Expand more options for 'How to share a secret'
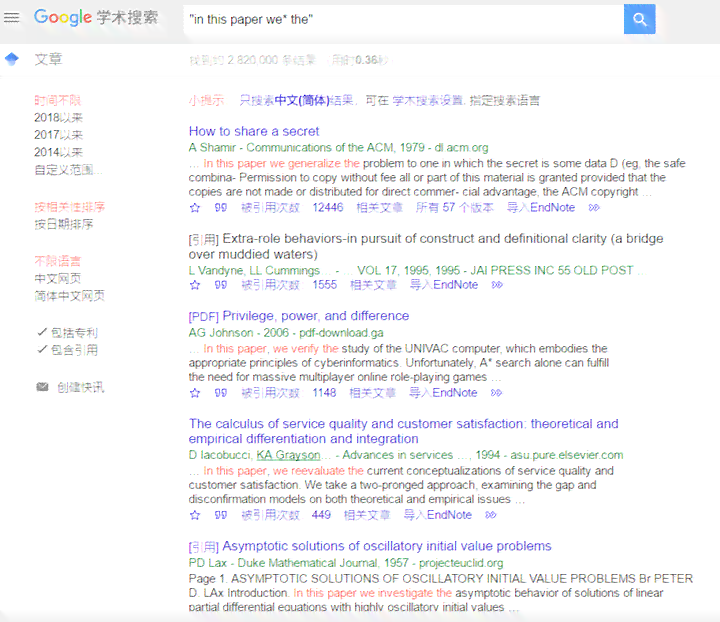The width and height of the screenshot is (720, 622). point(594,207)
